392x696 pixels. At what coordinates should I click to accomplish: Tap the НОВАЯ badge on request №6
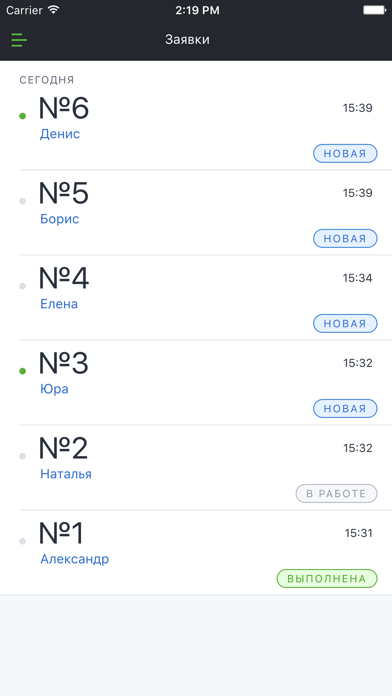coord(345,154)
